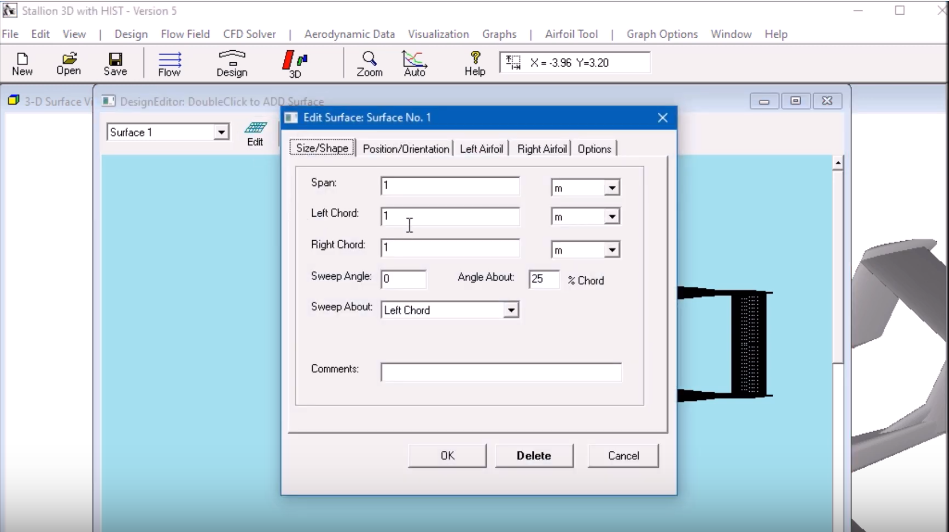Open the Flow Field menu

(185, 34)
